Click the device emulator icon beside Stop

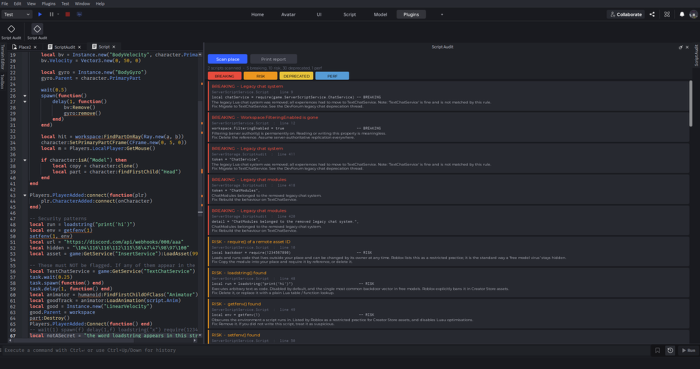[79, 14]
